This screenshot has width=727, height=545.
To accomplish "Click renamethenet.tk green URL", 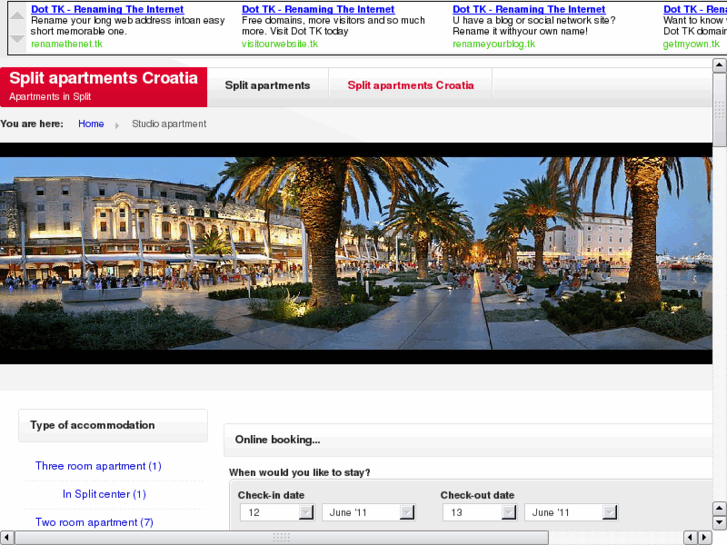I will click(x=67, y=44).
